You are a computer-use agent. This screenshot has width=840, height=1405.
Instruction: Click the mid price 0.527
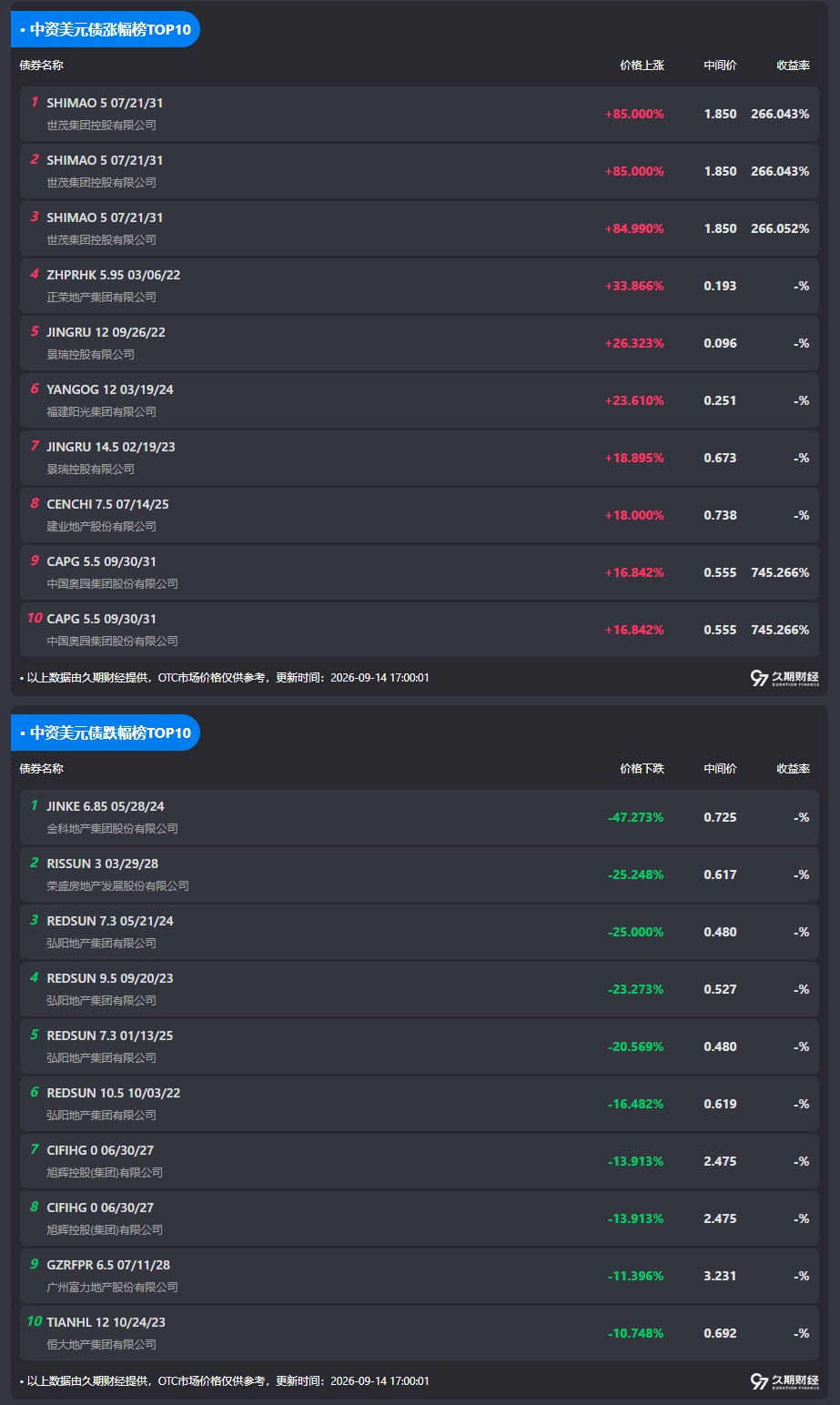(x=720, y=989)
